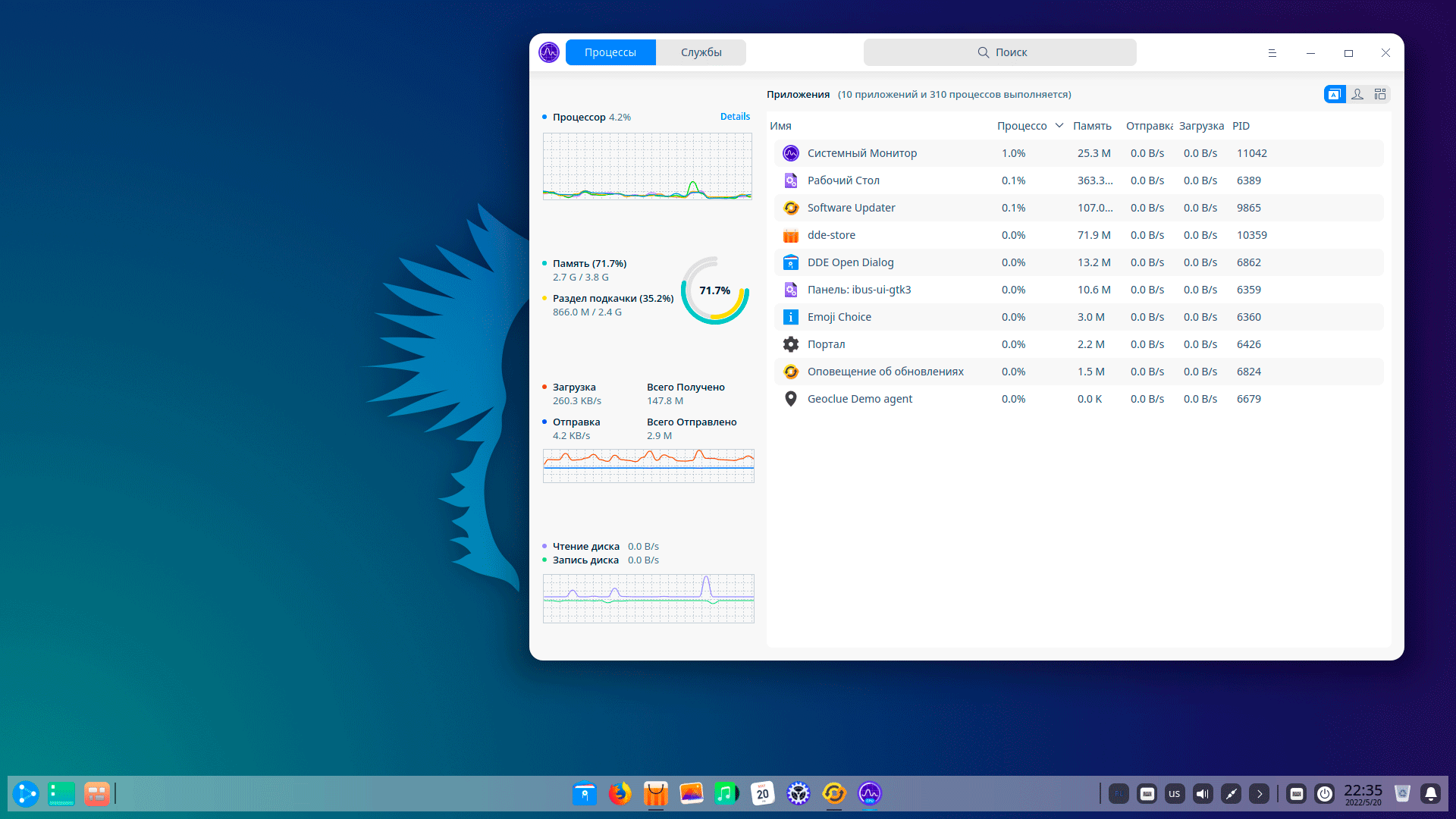
Task: Open Firefox from the dock
Action: point(620,794)
